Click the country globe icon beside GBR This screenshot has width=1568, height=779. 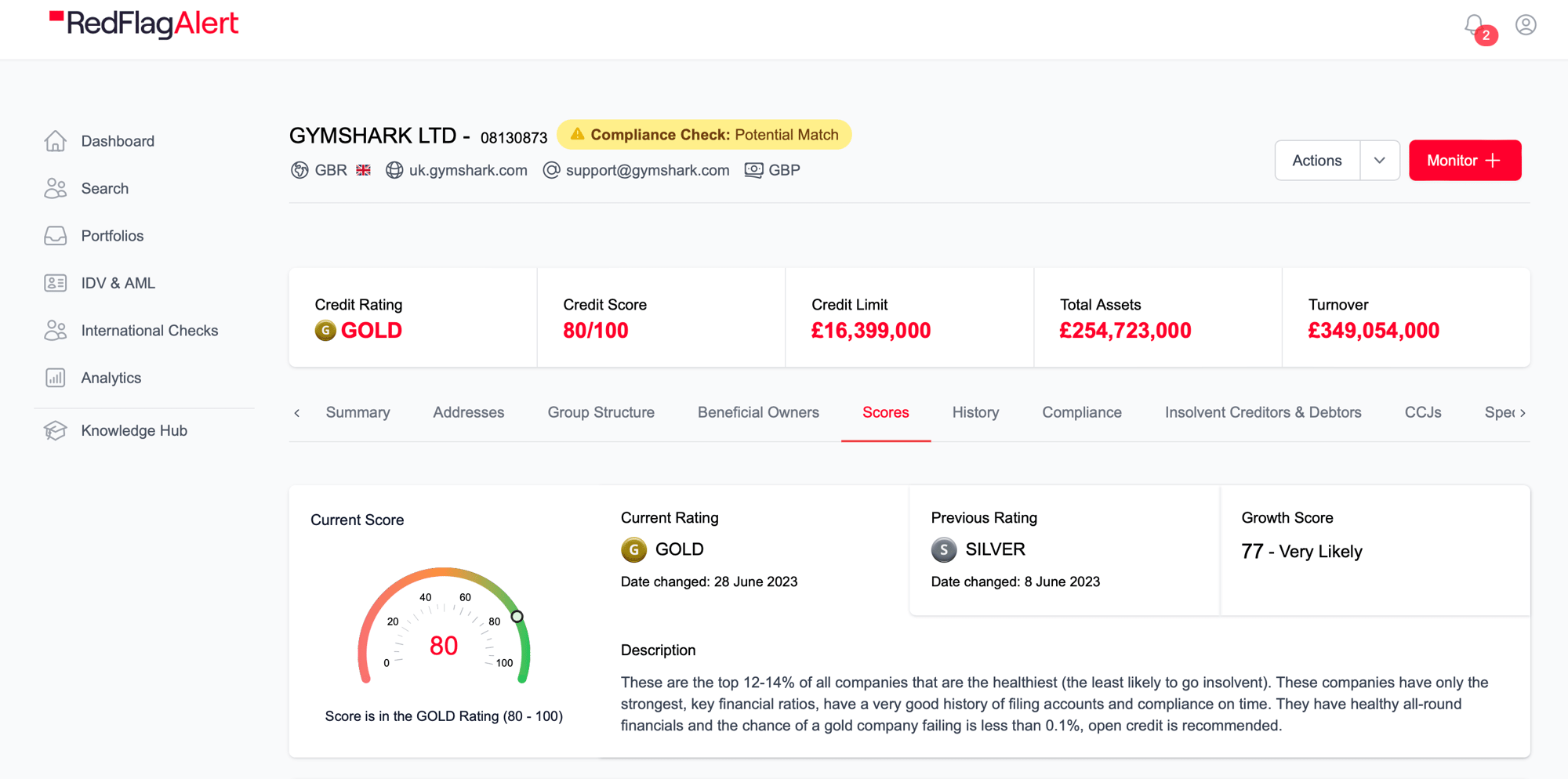[x=299, y=170]
